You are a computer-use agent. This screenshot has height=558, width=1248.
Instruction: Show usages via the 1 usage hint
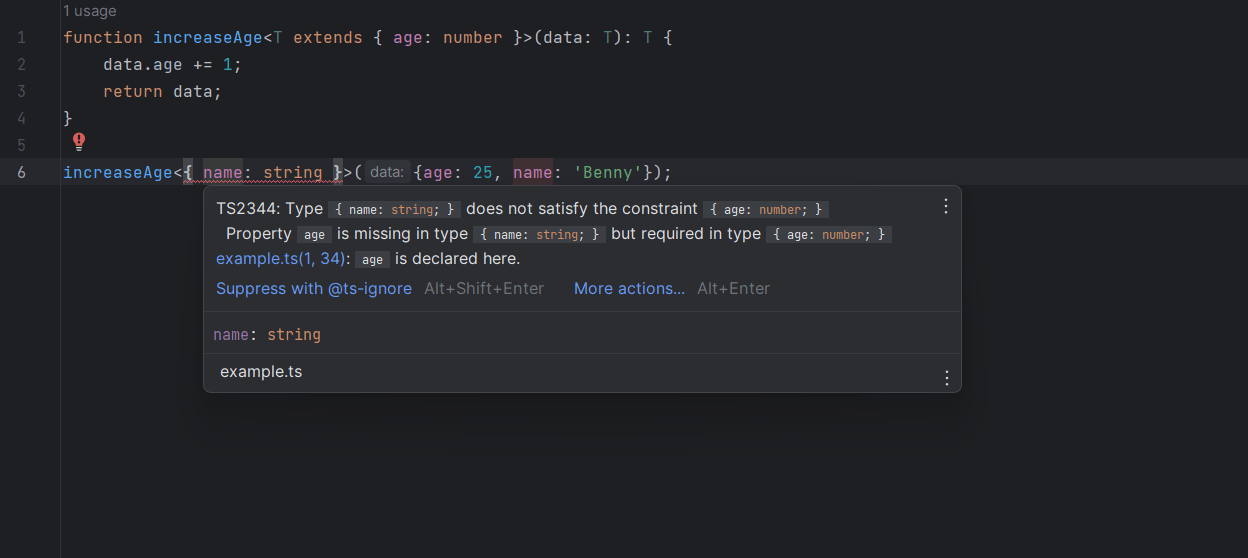(89, 11)
